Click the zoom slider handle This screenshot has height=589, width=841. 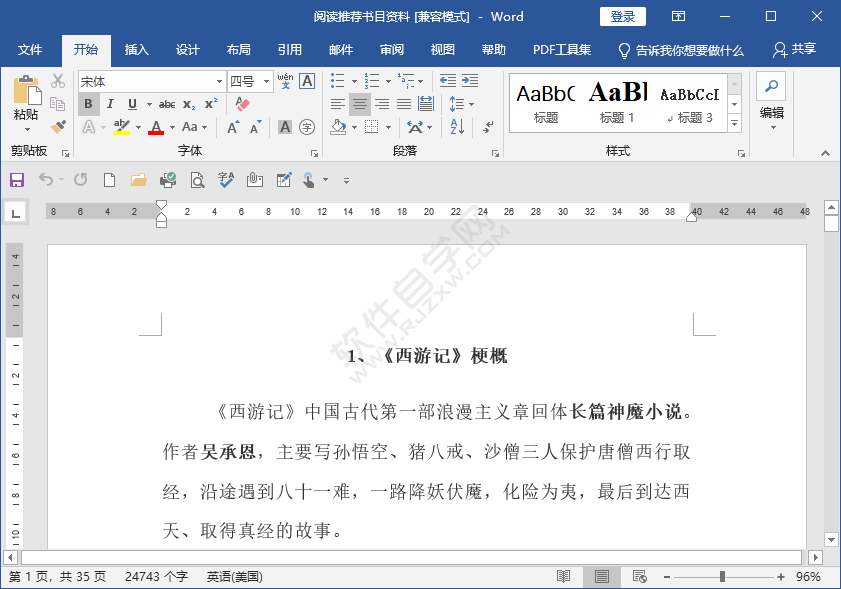point(722,577)
